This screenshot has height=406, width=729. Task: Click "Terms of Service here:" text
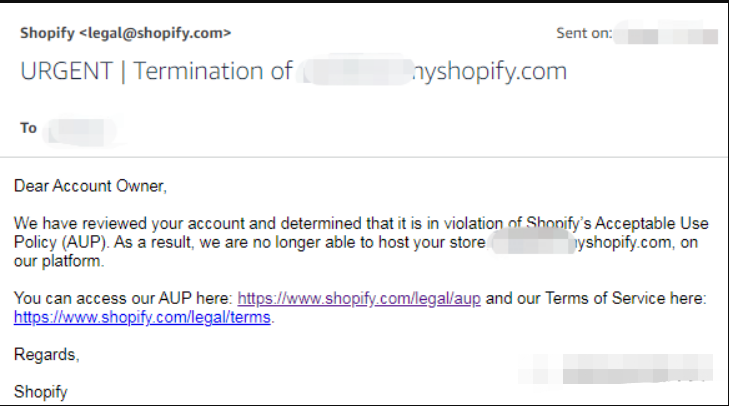[625, 298]
